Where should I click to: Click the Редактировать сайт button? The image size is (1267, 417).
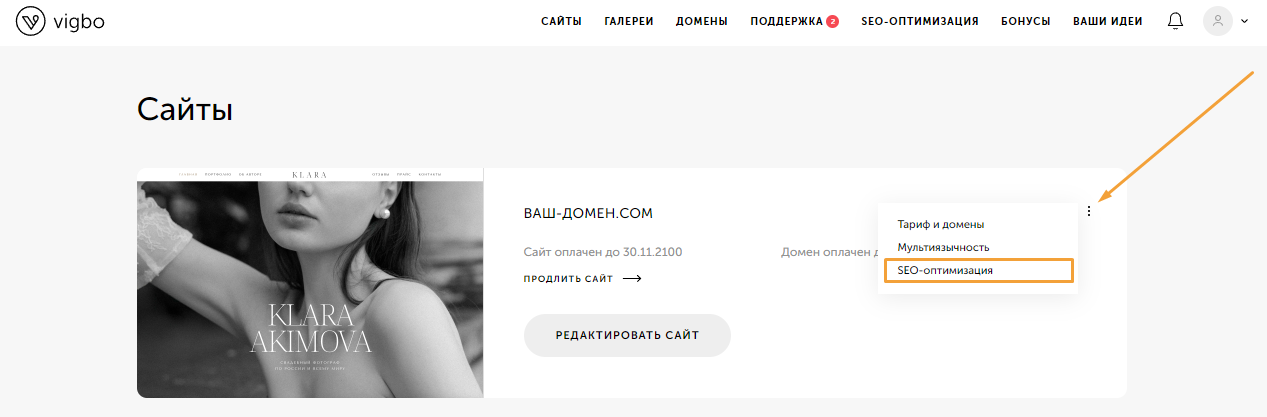627,335
